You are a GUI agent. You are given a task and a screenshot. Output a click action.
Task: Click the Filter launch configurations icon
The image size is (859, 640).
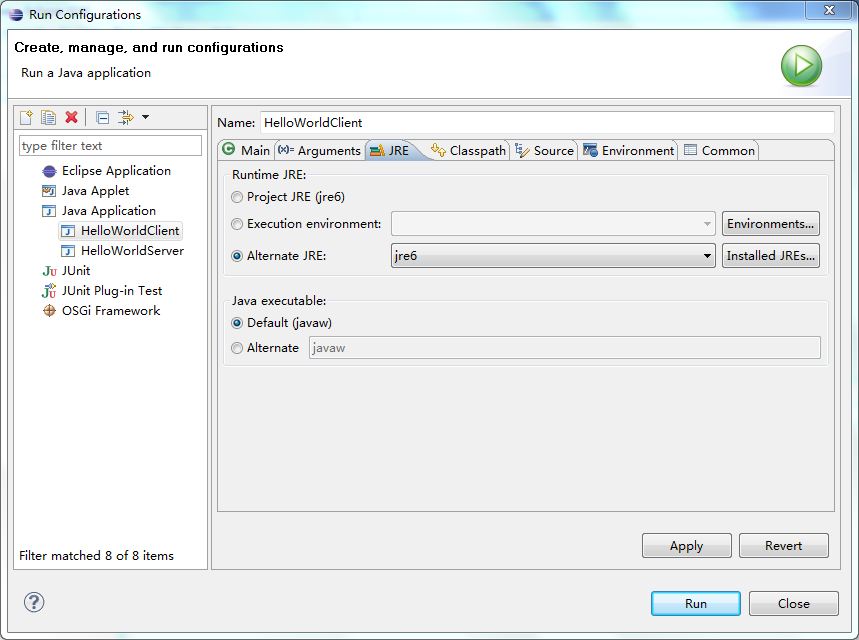(125, 118)
